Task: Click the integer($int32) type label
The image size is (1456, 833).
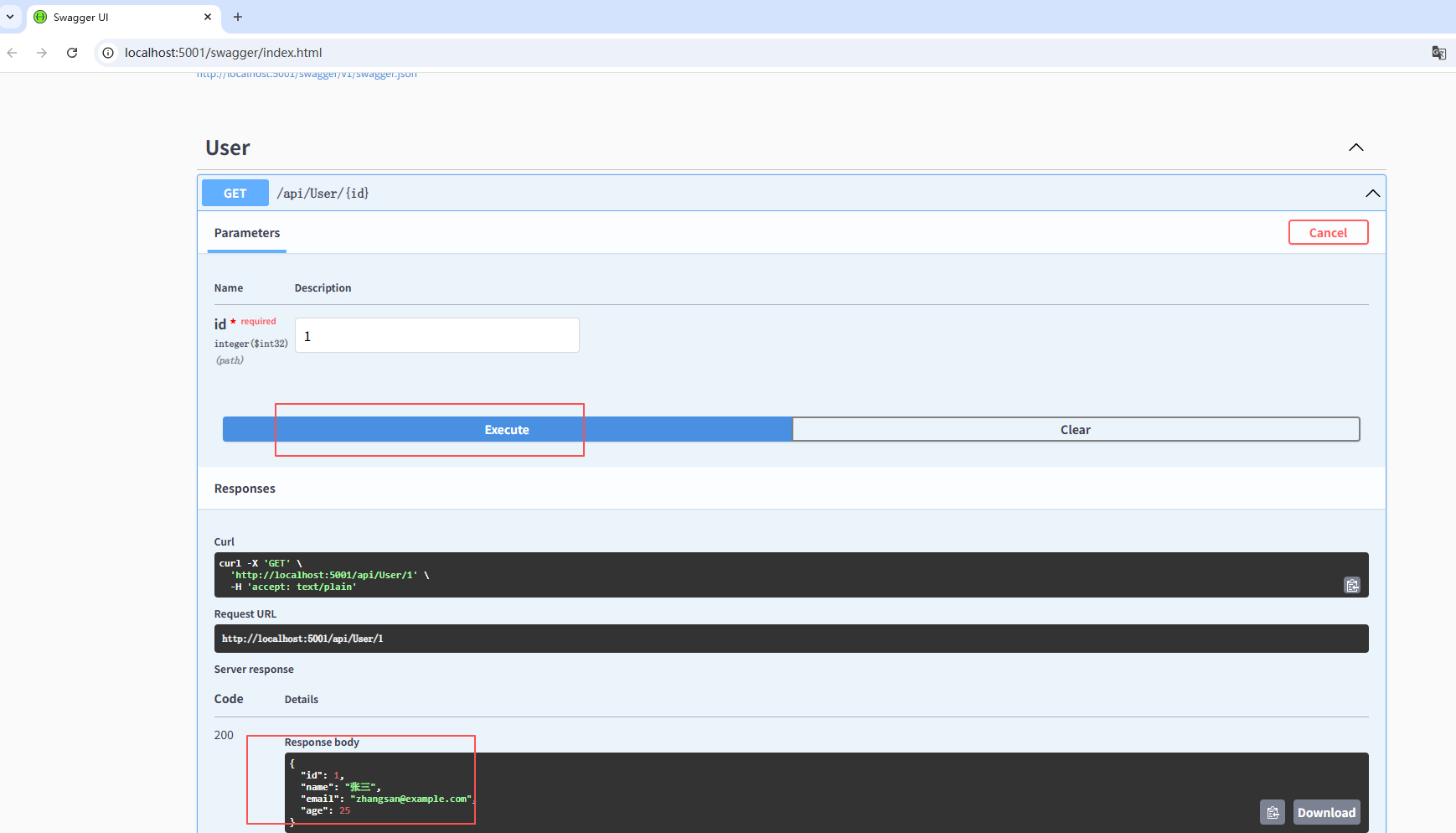Action: pos(251,344)
